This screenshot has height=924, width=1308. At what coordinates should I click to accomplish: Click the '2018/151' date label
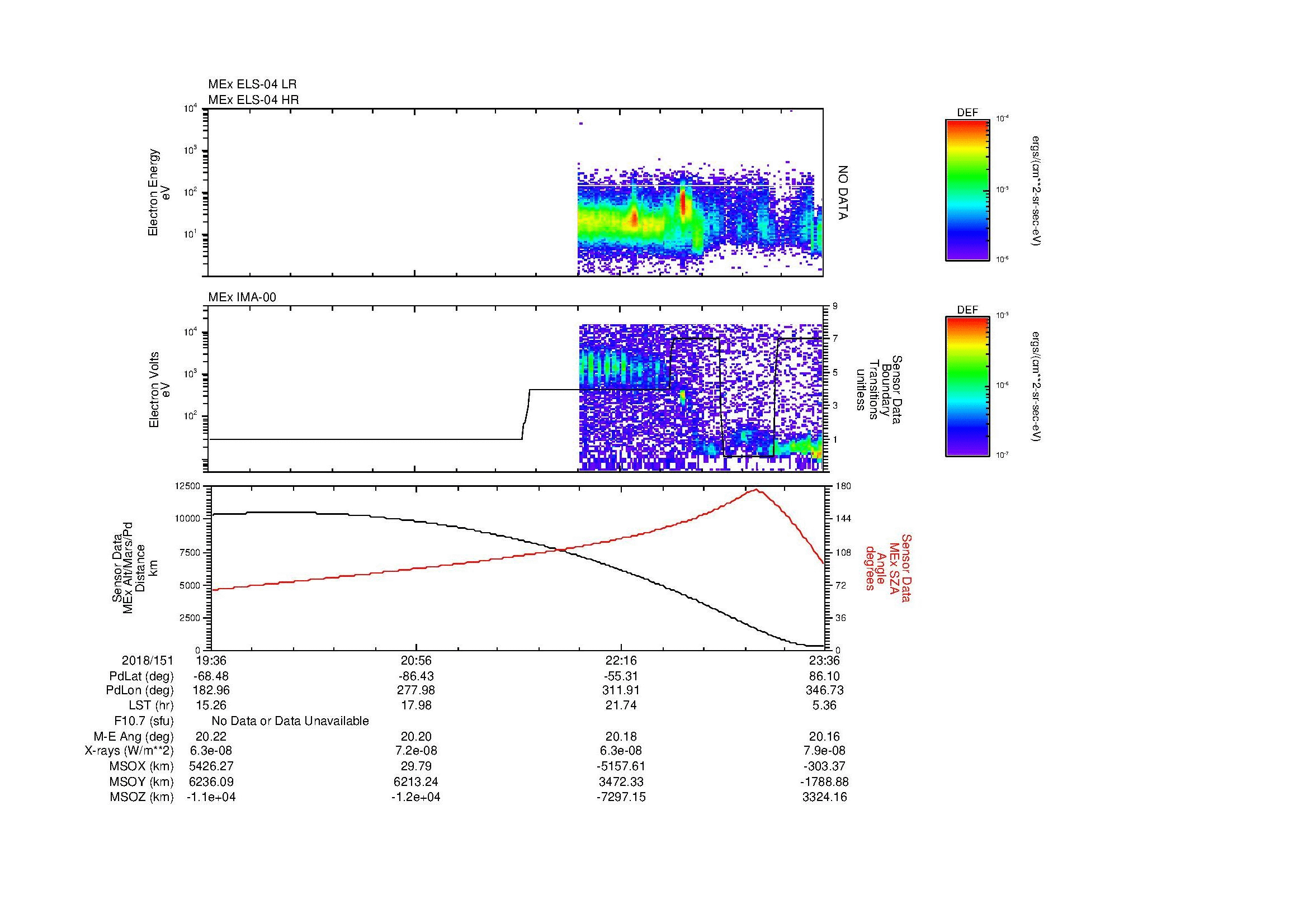pos(148,660)
